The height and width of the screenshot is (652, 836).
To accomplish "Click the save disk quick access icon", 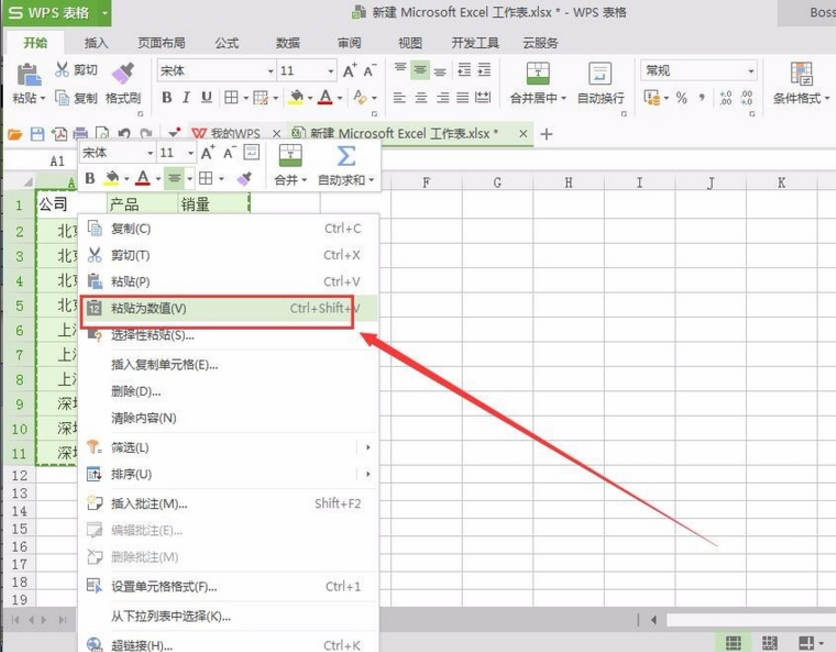I will tap(37, 134).
